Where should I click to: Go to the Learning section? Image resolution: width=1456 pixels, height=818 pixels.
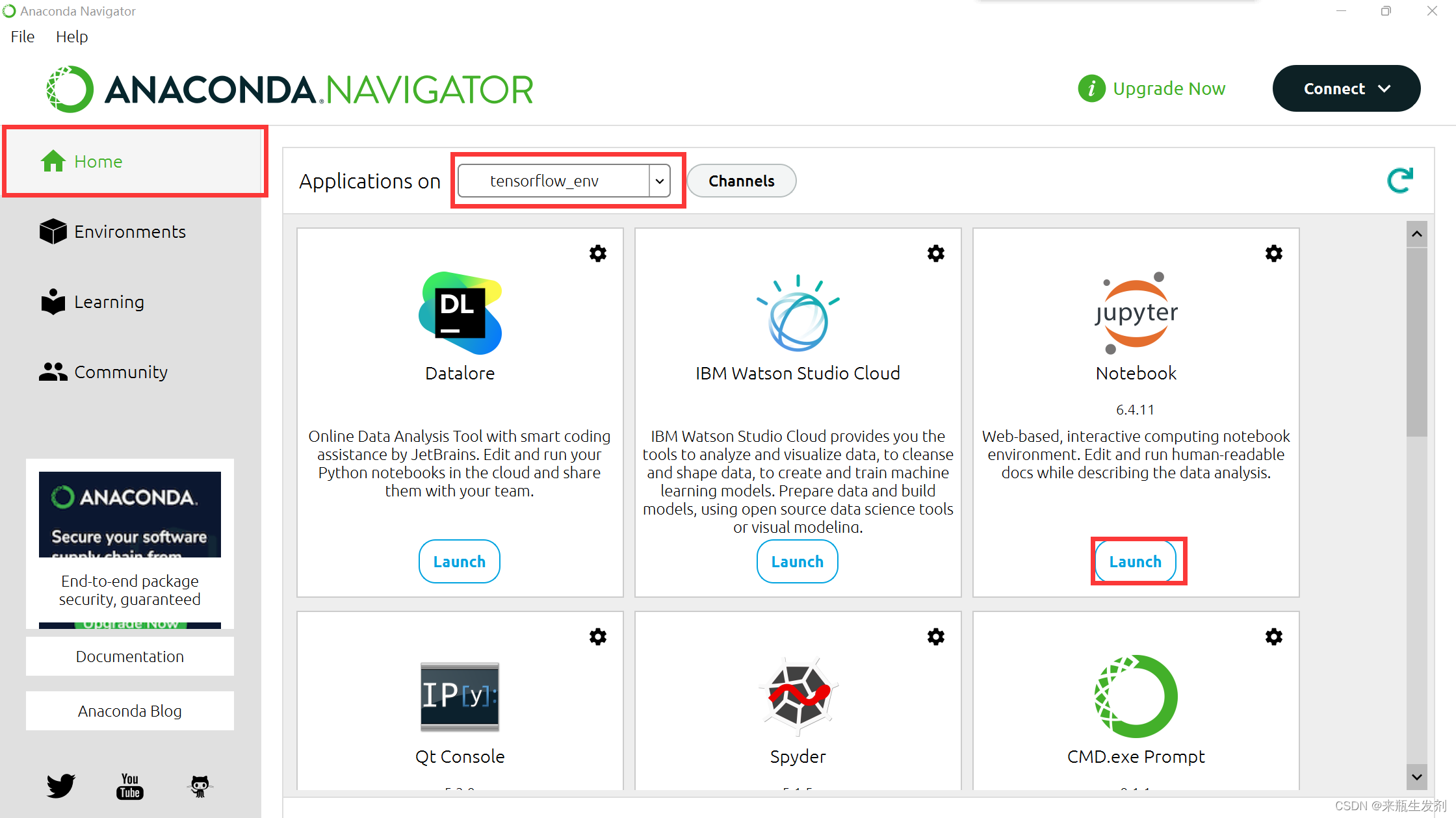(x=109, y=301)
